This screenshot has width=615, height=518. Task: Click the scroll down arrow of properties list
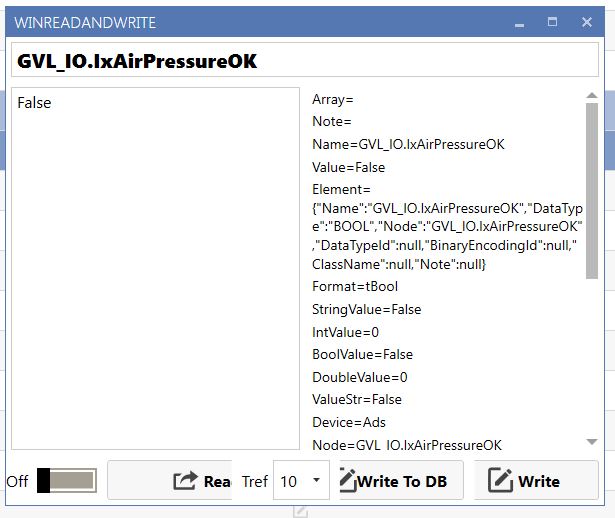592,442
